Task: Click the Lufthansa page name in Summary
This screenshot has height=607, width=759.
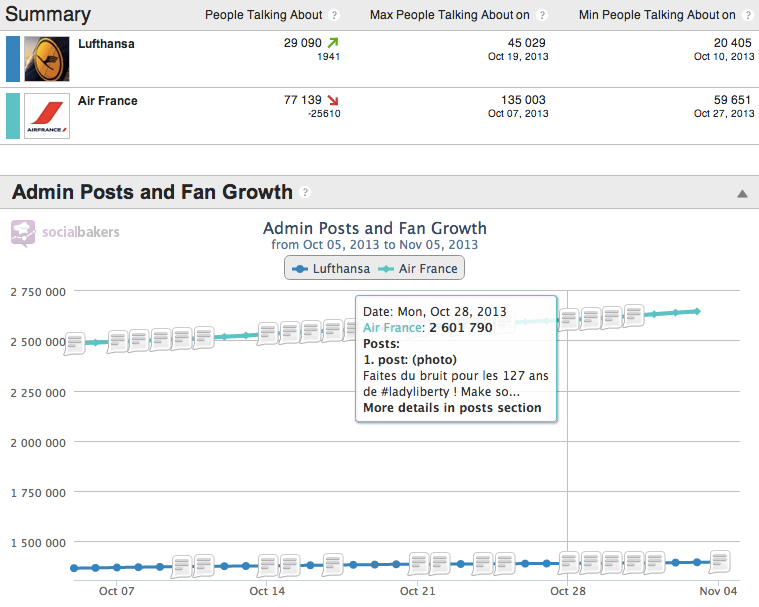Action: coord(106,44)
